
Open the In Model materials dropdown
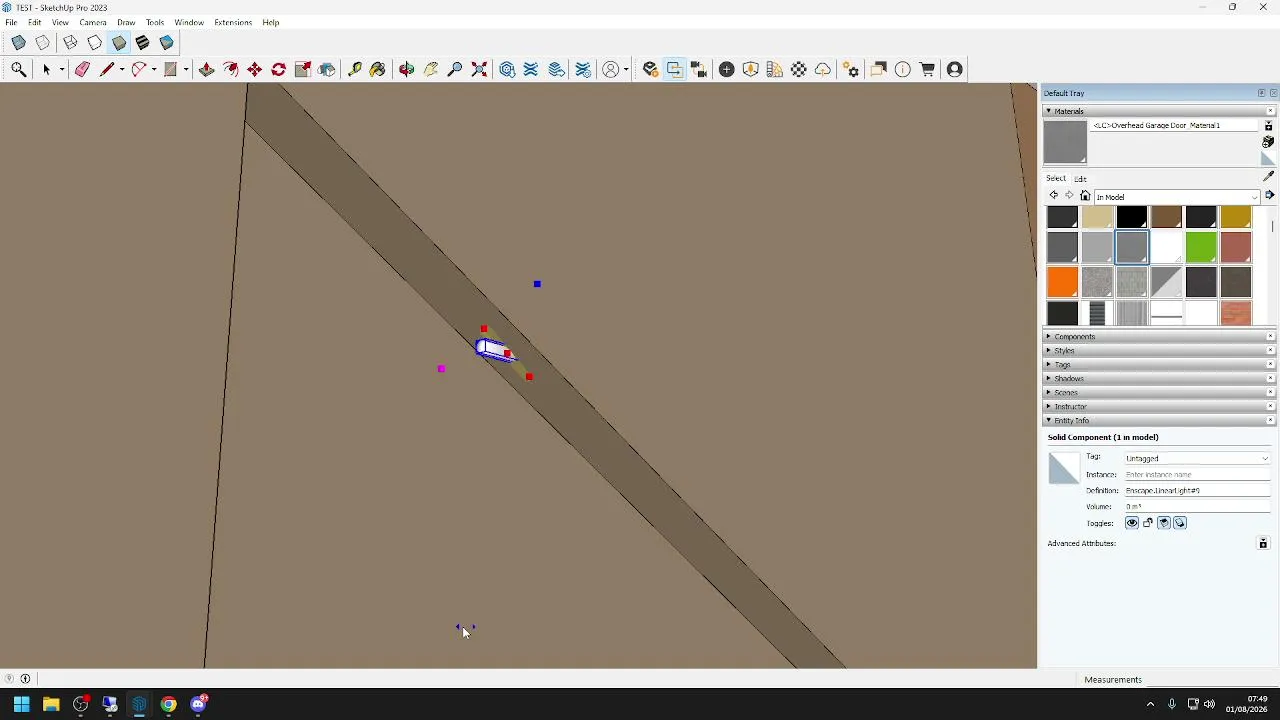(x=1178, y=197)
